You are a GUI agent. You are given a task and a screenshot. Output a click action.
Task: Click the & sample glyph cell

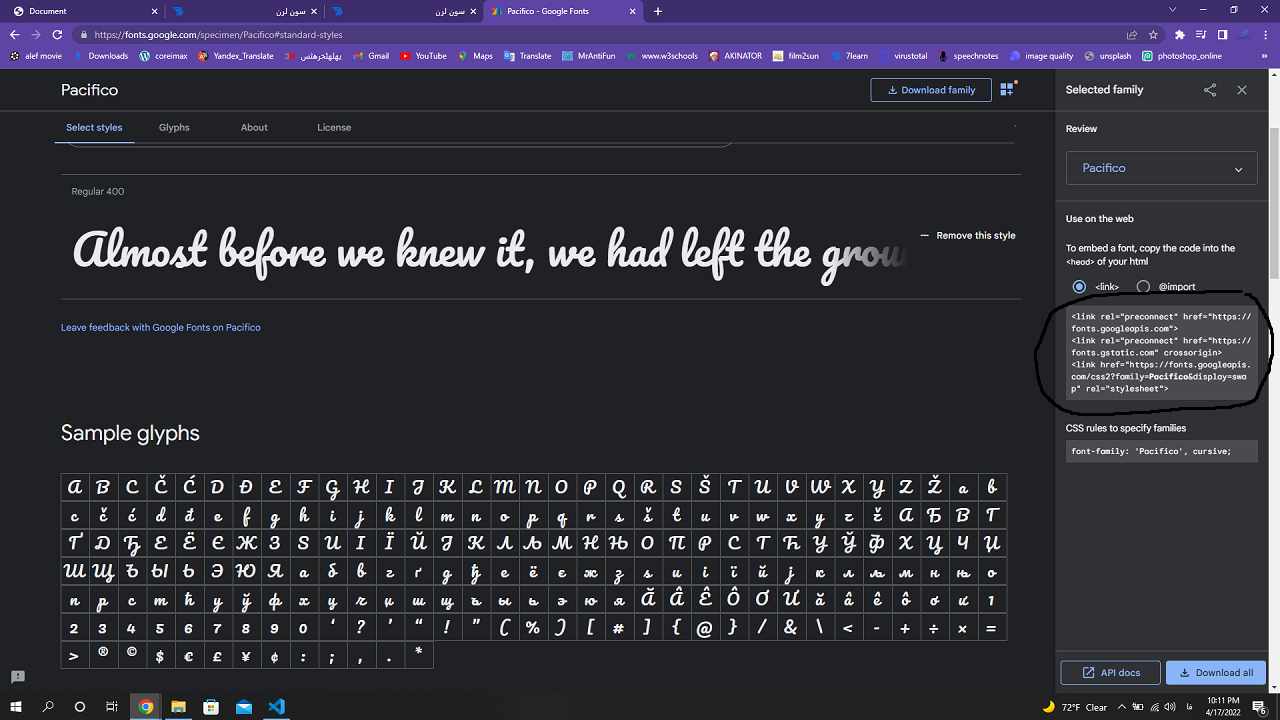(791, 628)
